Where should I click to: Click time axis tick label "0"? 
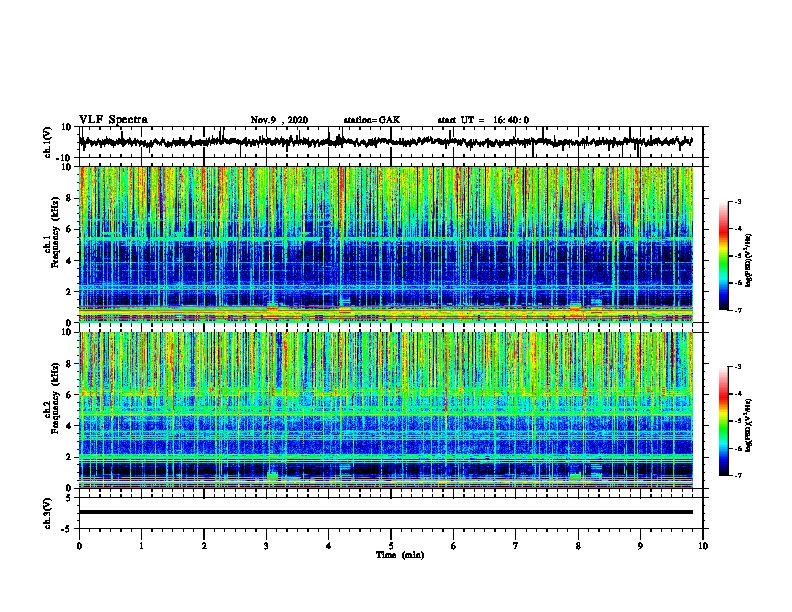click(79, 546)
